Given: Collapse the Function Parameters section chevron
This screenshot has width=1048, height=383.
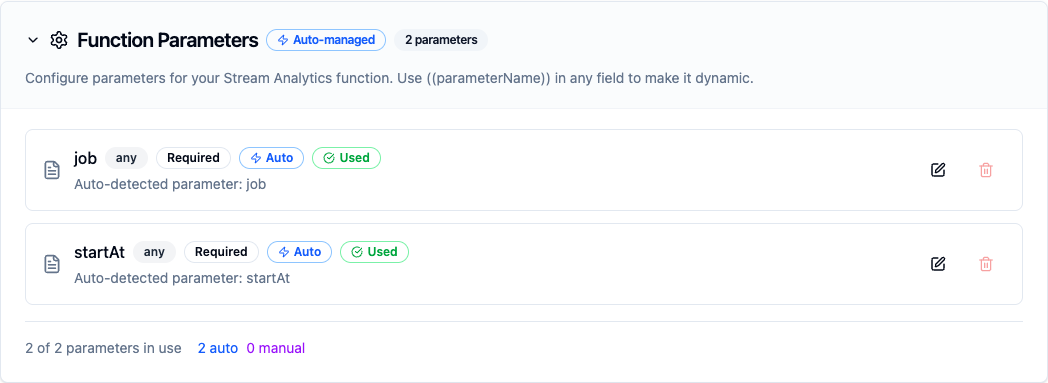Looking at the screenshot, I should (33, 40).
